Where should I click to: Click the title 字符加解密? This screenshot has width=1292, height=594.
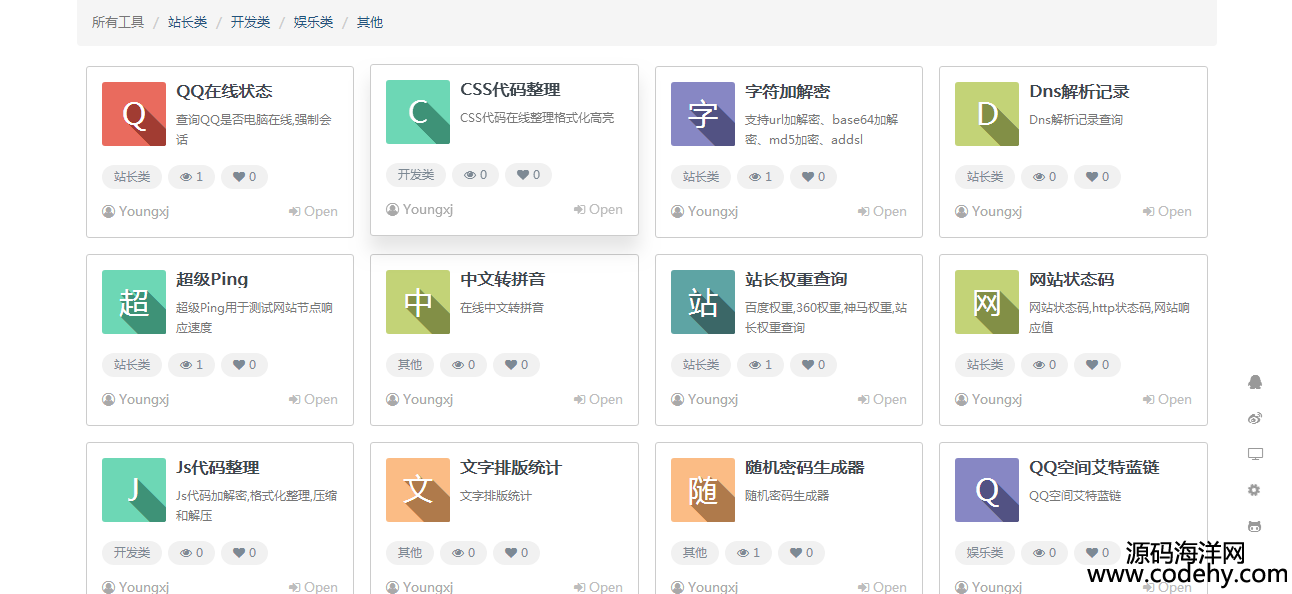point(787,91)
